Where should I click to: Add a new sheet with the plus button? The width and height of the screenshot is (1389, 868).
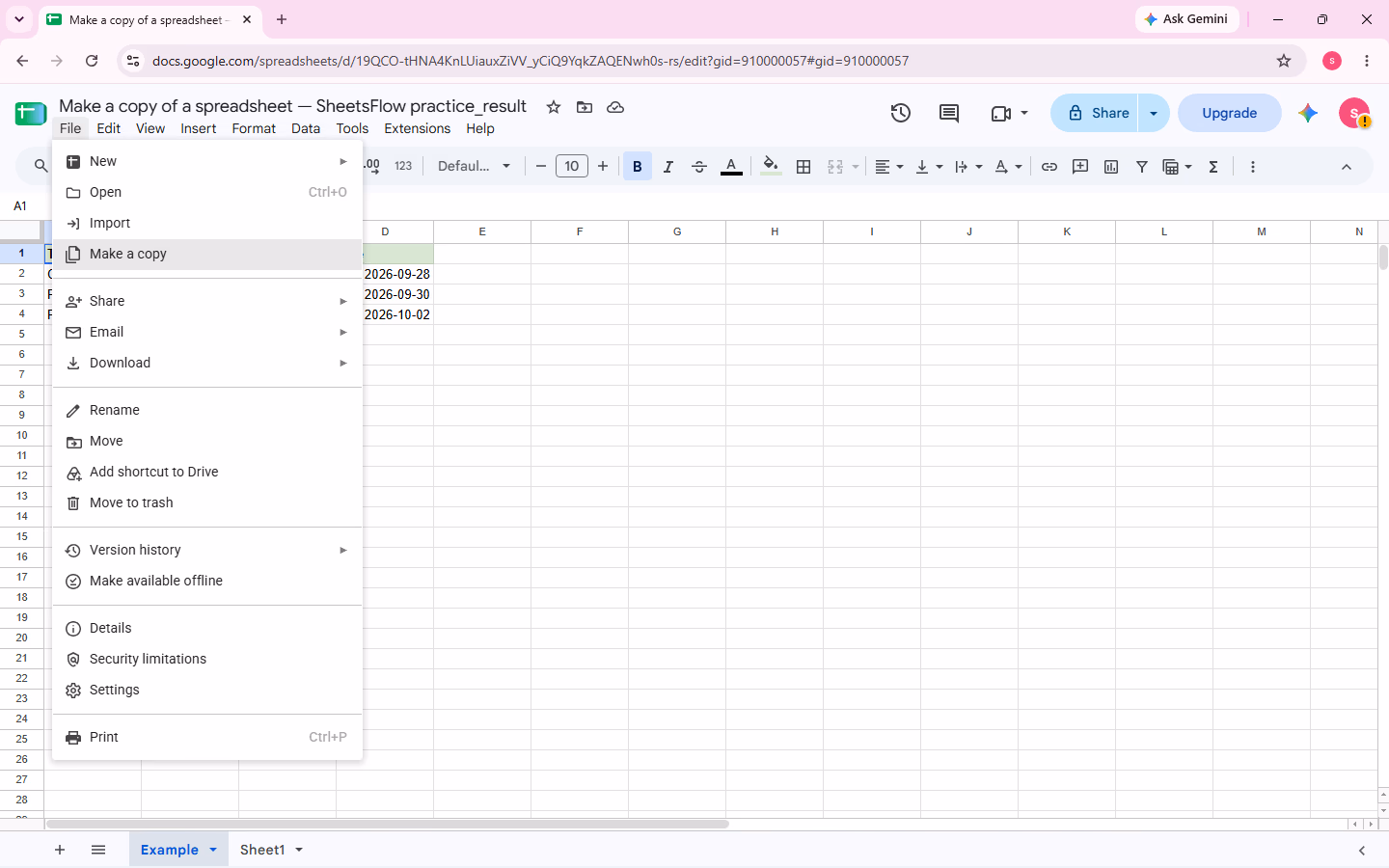coord(60,850)
